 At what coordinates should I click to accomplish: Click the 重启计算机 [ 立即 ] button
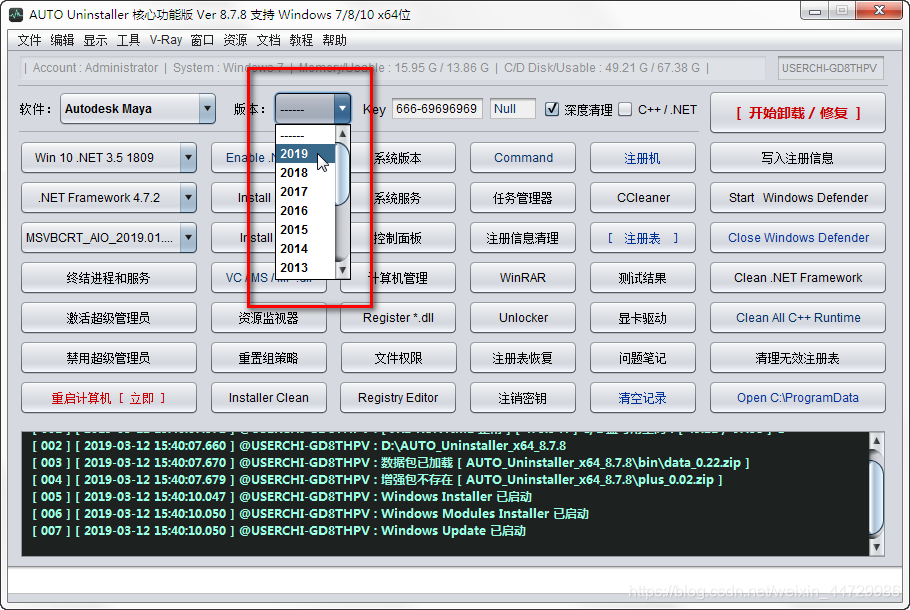point(108,398)
